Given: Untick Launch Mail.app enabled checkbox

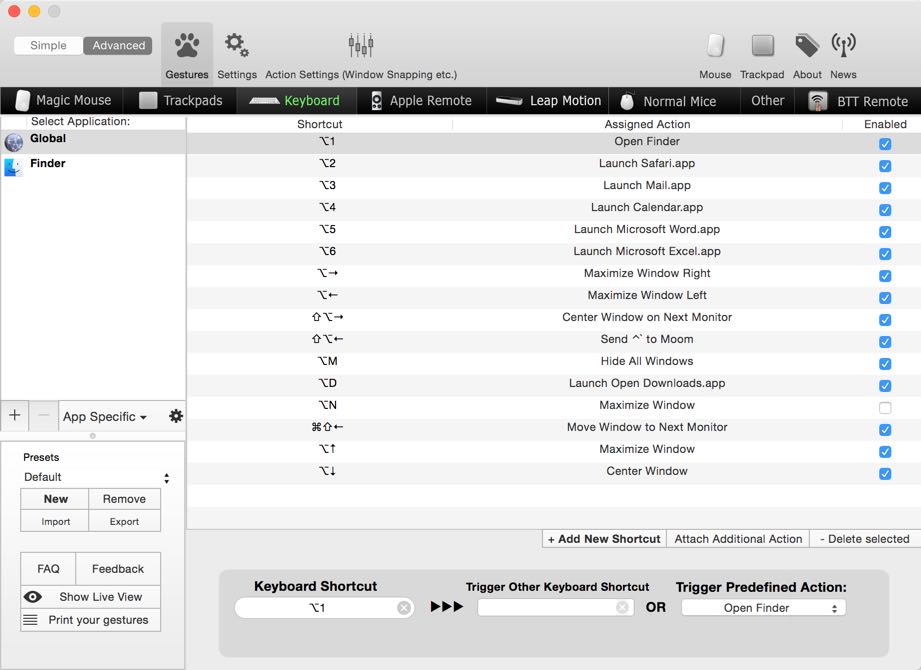Looking at the screenshot, I should point(885,188).
